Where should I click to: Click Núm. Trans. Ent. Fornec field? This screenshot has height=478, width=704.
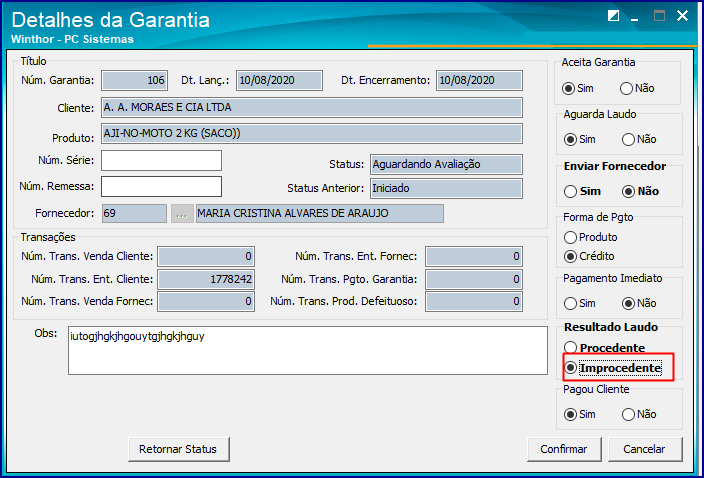point(474,256)
